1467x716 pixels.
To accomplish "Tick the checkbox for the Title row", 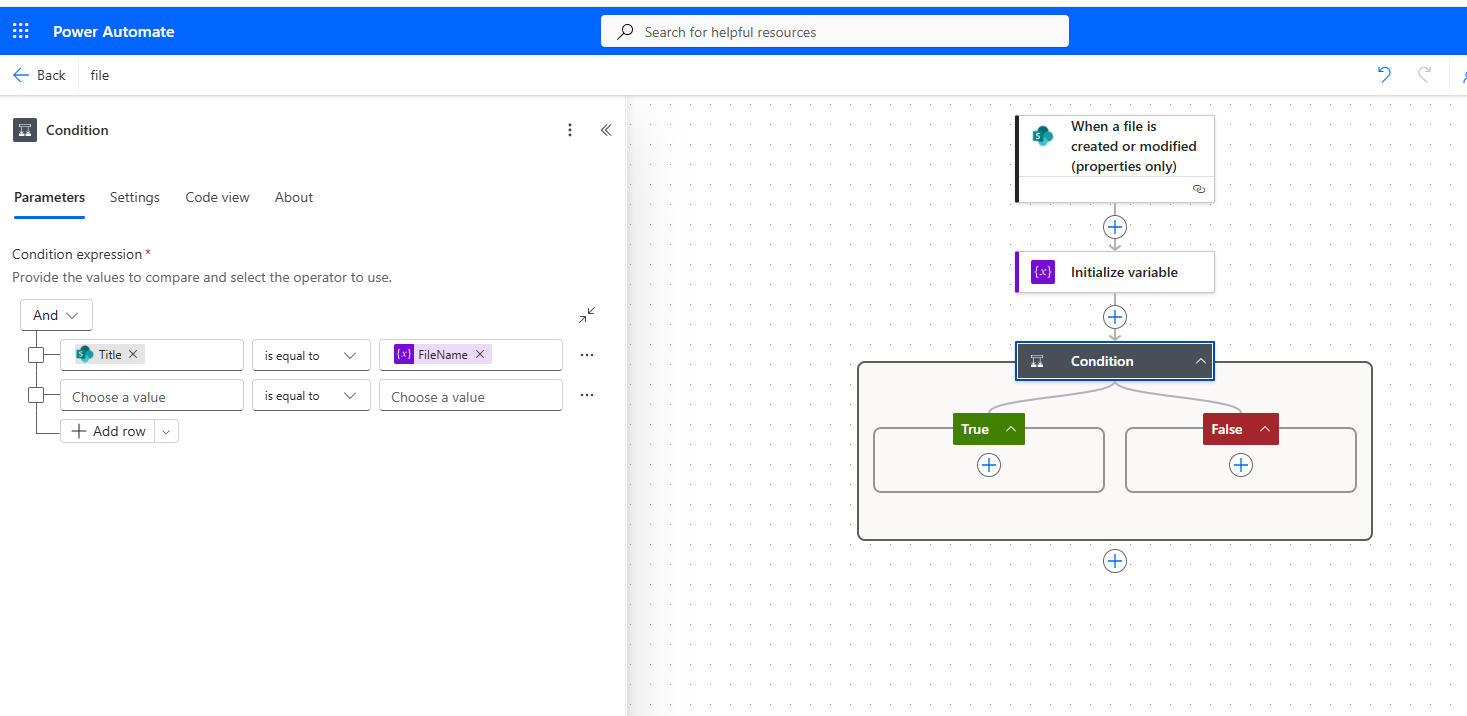I will [x=36, y=355].
